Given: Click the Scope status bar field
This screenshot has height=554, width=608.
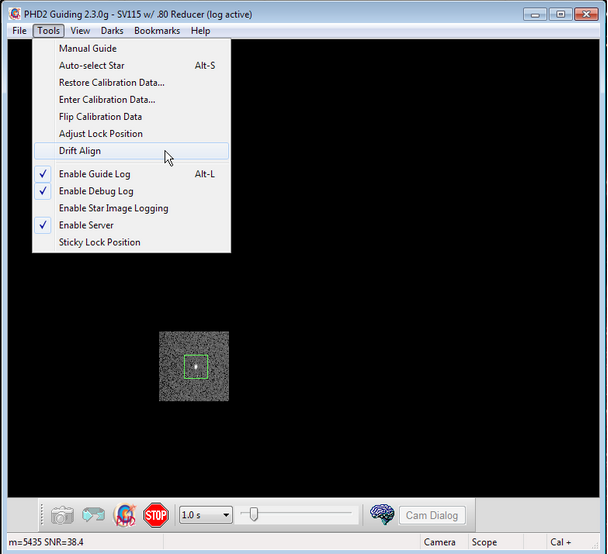Looking at the screenshot, I should point(495,542).
